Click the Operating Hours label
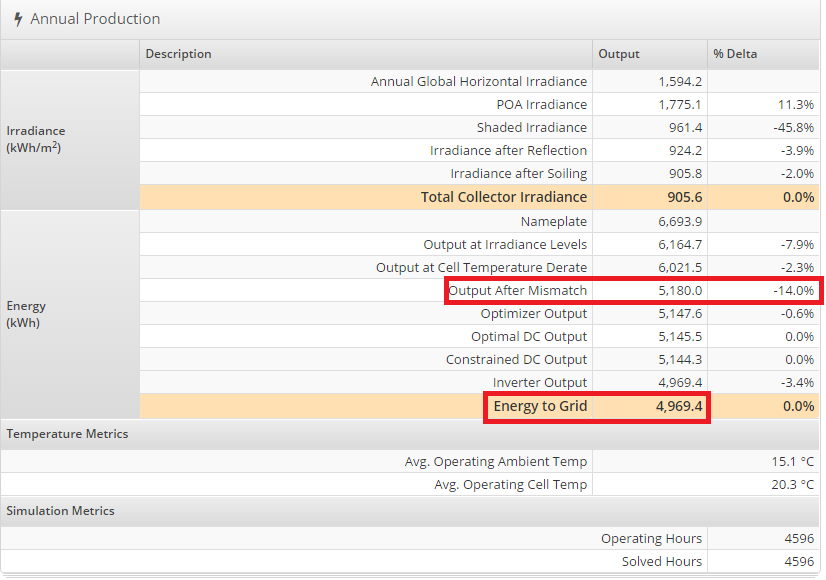The image size is (826, 580). [x=652, y=538]
